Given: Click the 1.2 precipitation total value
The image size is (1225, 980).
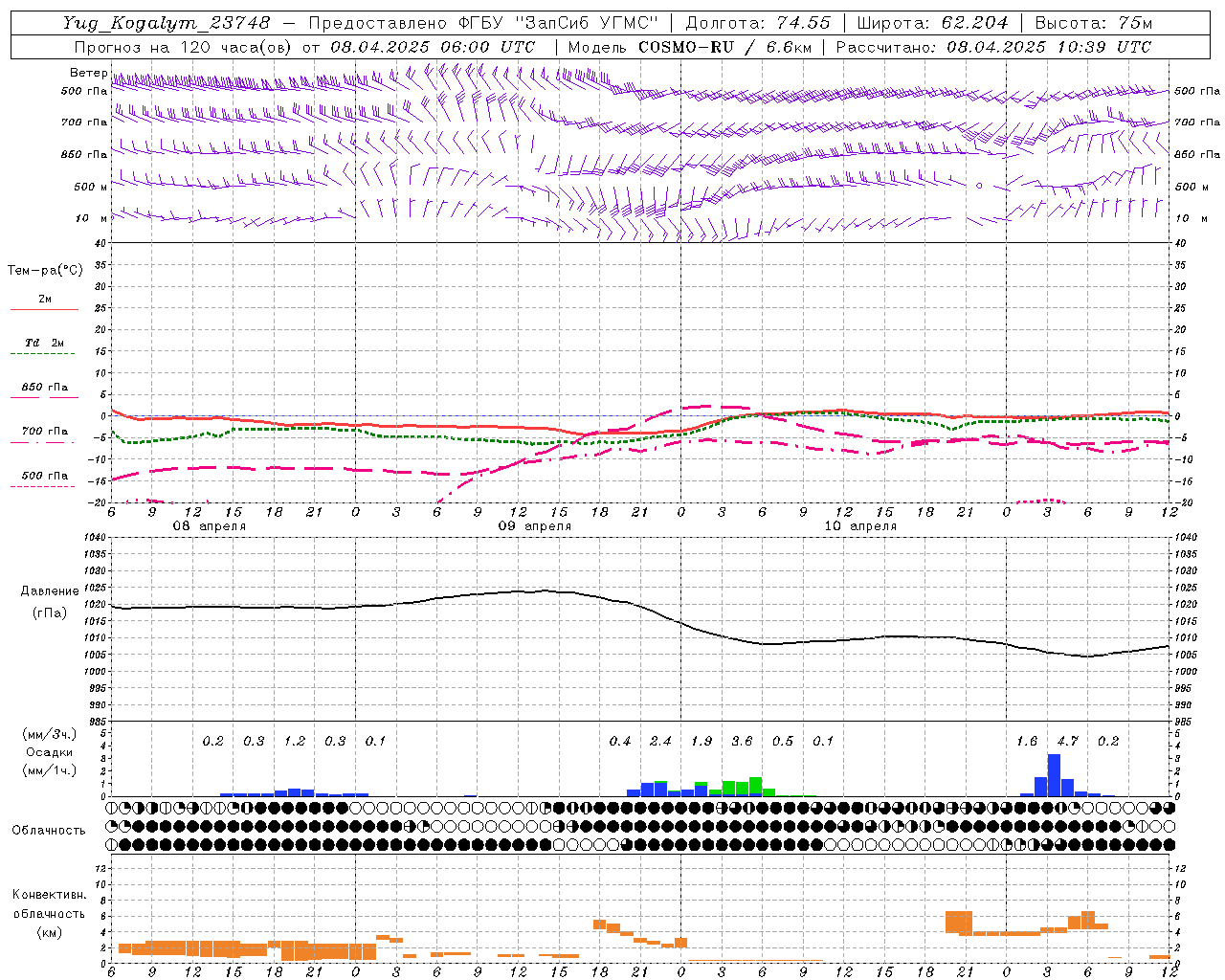Looking at the screenshot, I should click(295, 741).
